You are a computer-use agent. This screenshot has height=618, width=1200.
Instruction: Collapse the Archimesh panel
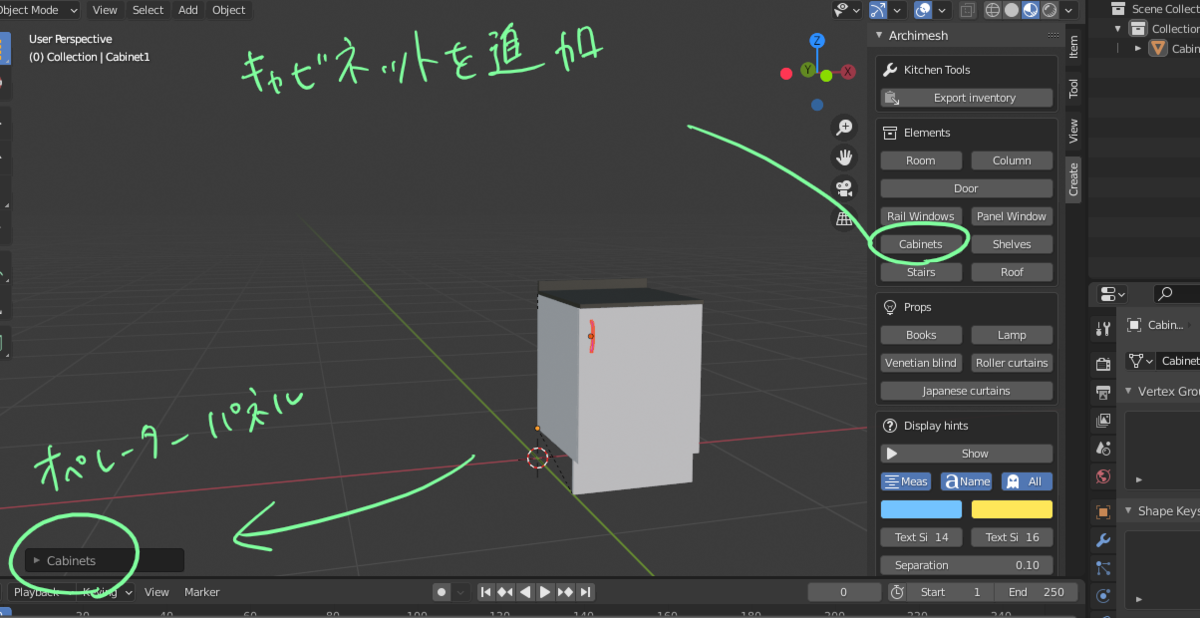click(878, 35)
